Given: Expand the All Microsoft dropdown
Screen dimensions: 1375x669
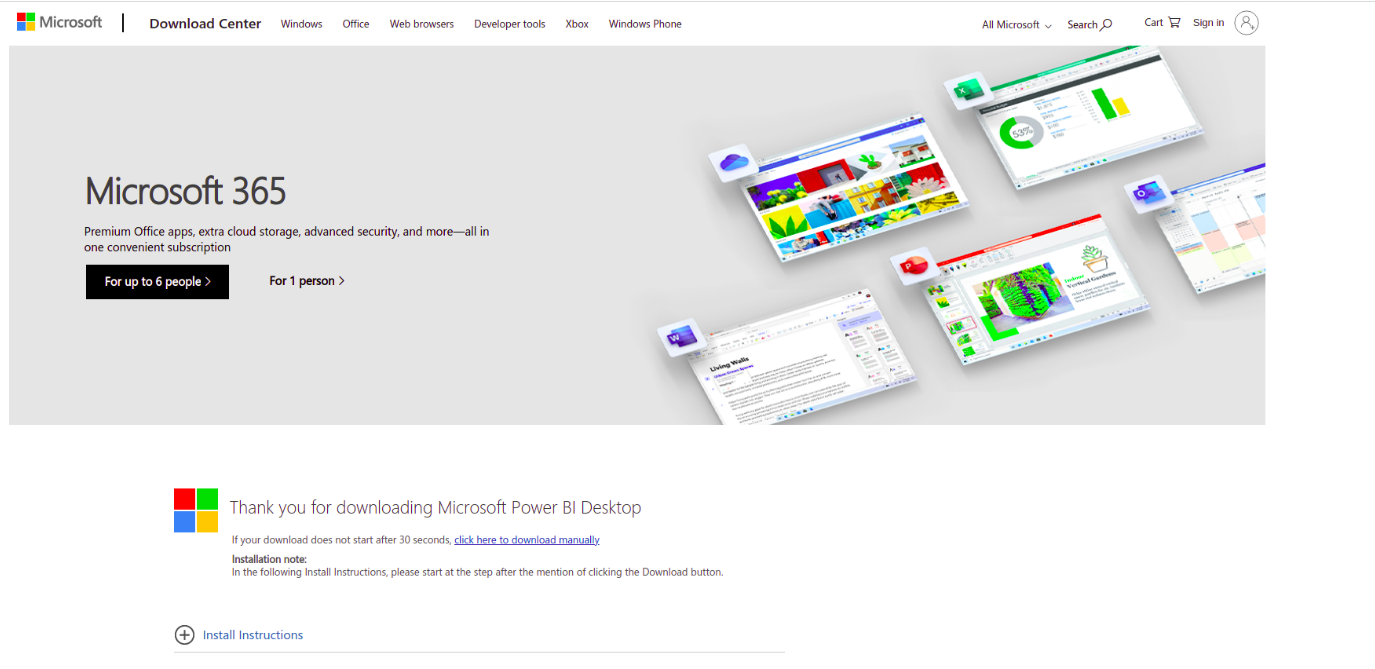Looking at the screenshot, I should point(1017,25).
